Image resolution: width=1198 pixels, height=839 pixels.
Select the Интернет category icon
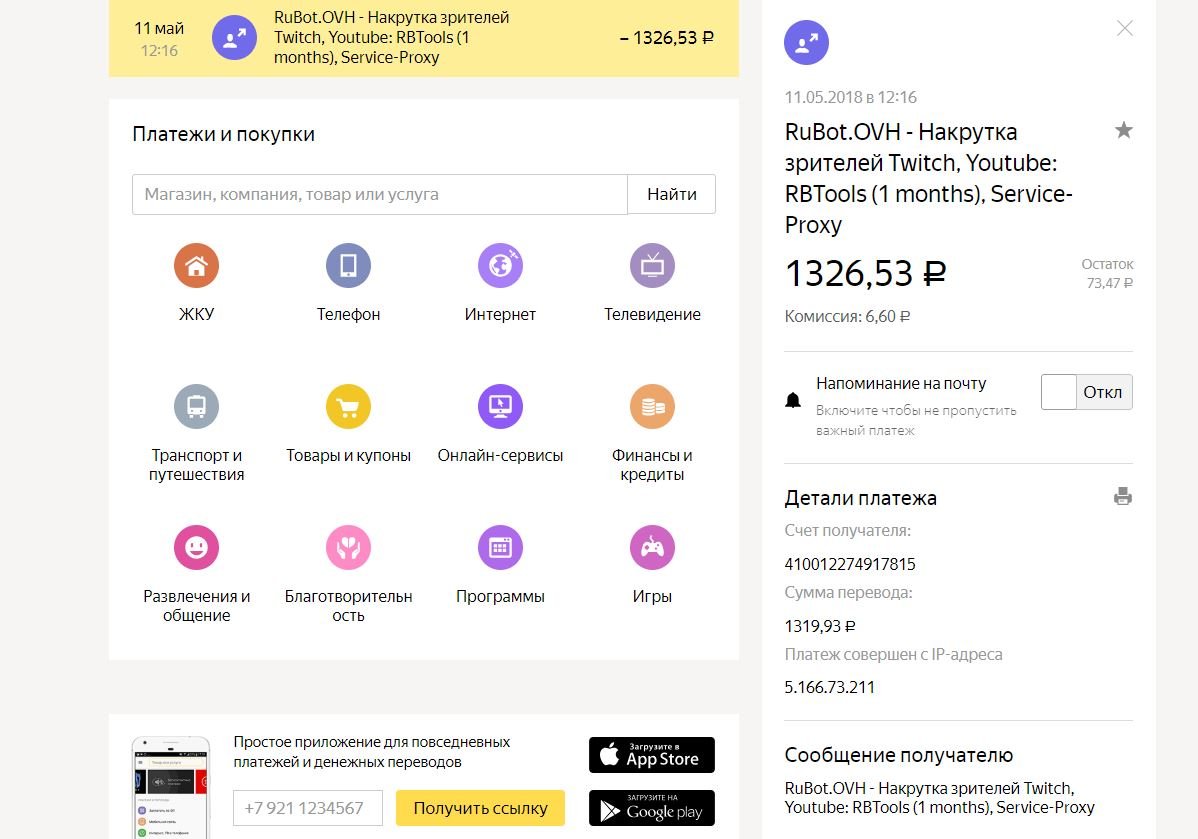(x=500, y=266)
